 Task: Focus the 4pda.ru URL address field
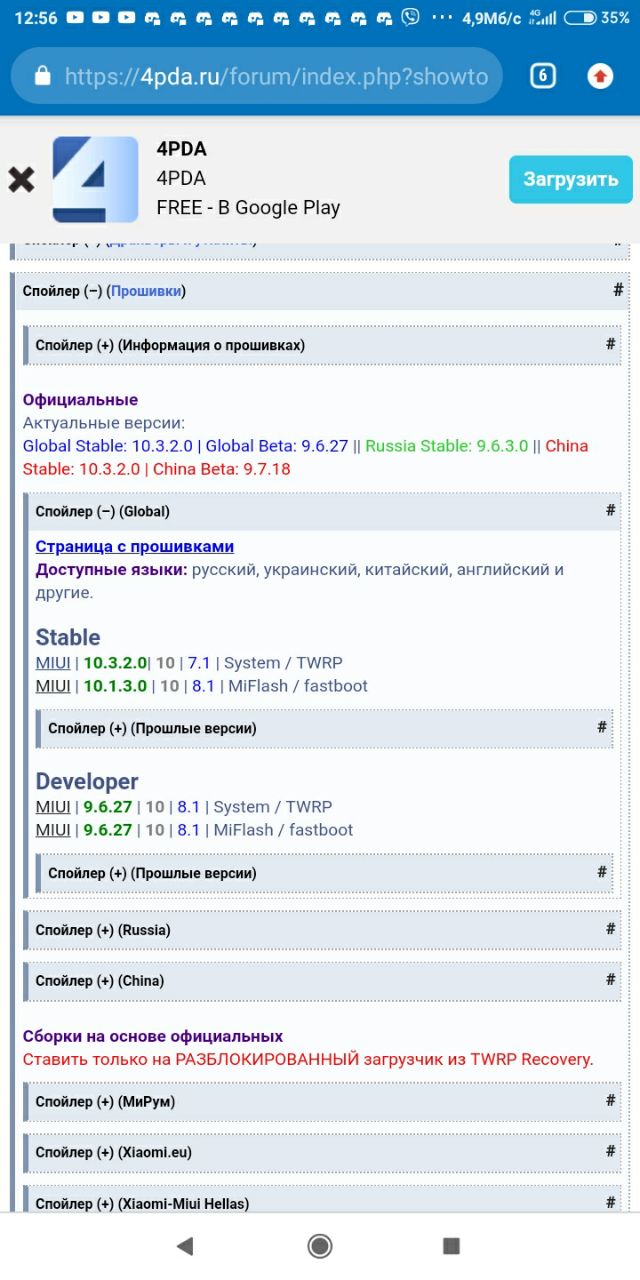pyautogui.click(x=256, y=77)
